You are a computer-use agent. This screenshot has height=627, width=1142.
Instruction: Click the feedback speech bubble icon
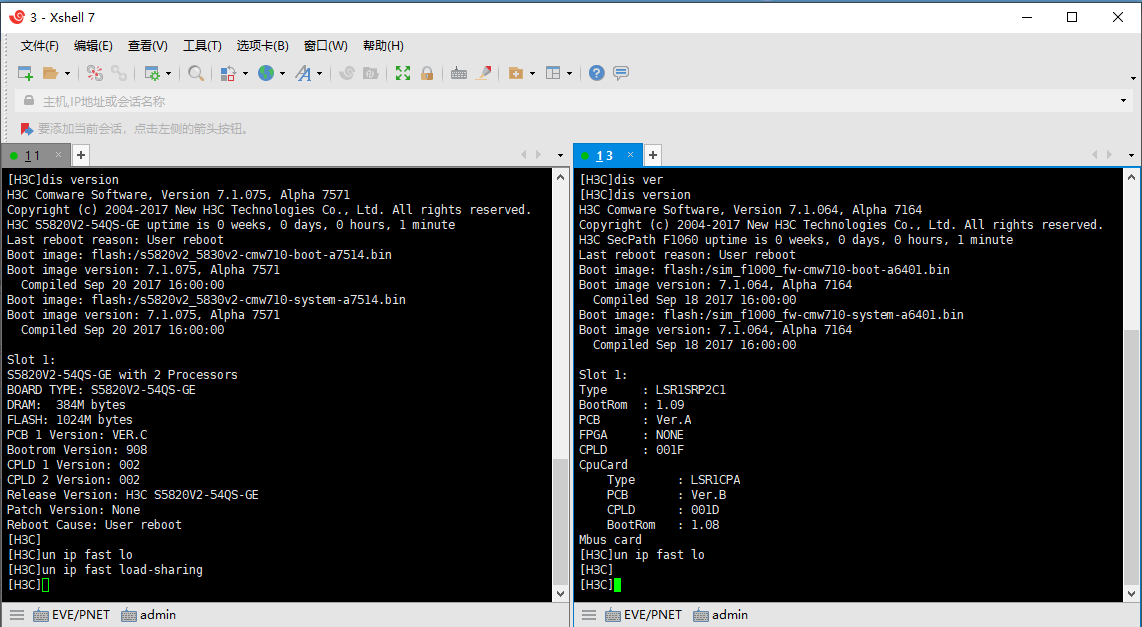click(621, 73)
